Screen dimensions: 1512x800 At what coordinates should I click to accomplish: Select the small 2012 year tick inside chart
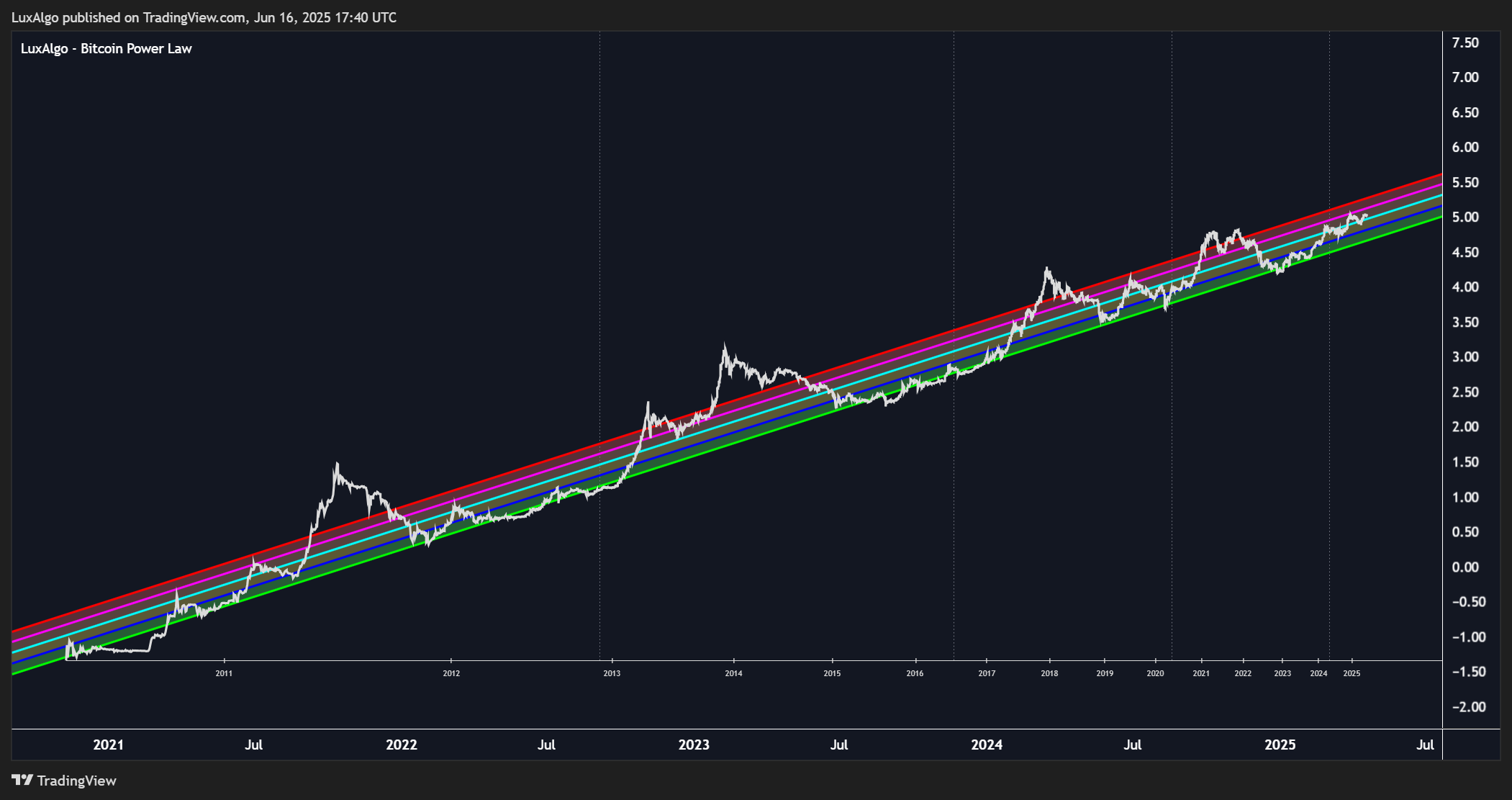click(x=451, y=673)
